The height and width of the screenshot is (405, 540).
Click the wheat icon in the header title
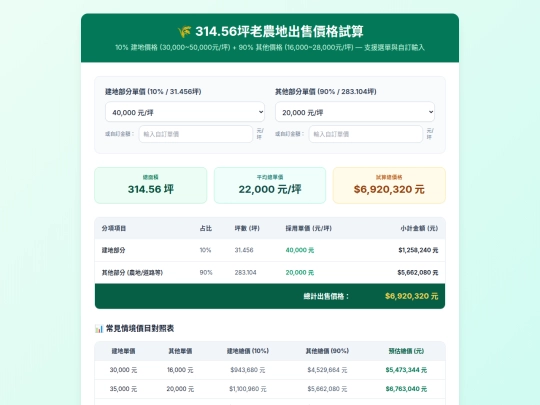coord(185,32)
